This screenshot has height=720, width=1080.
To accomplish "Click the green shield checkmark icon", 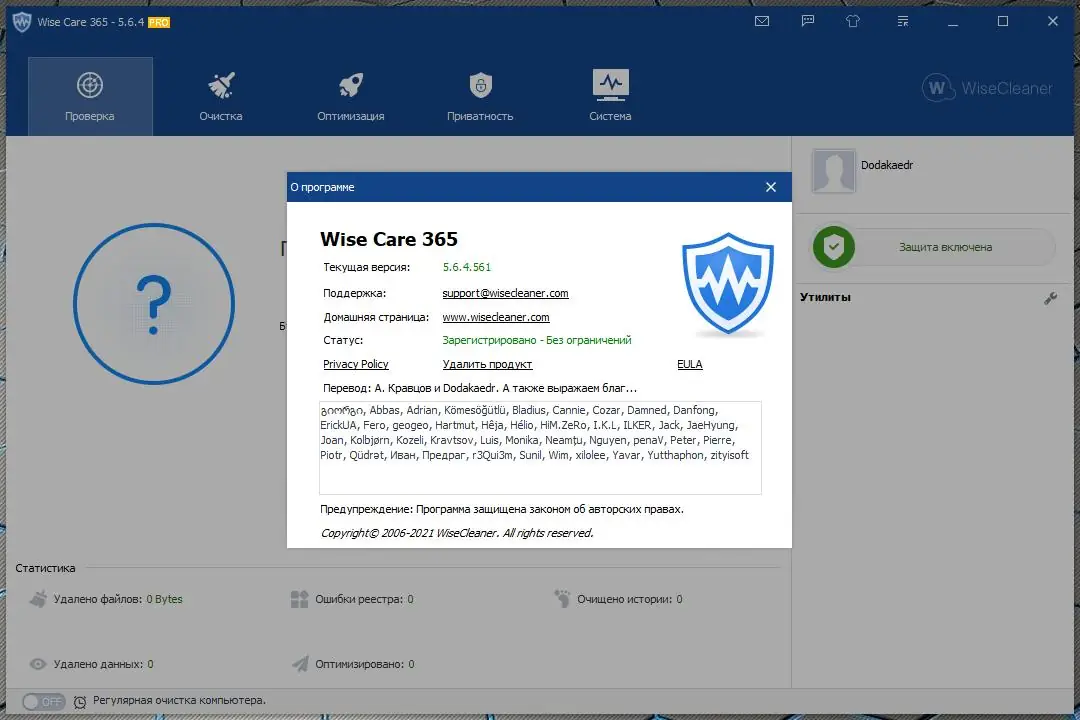I will click(833, 247).
